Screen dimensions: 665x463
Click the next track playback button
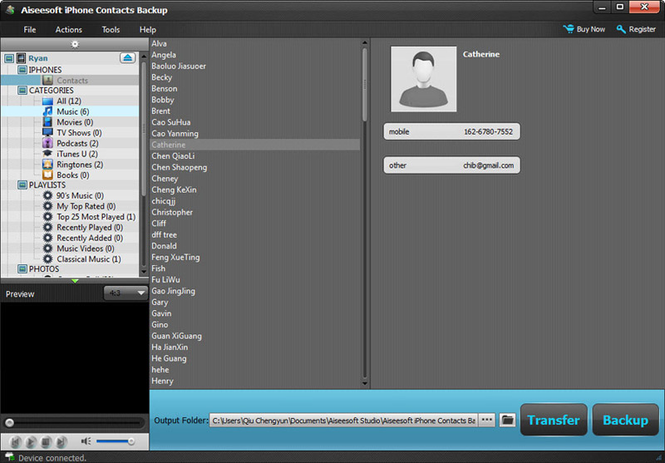(x=61, y=442)
